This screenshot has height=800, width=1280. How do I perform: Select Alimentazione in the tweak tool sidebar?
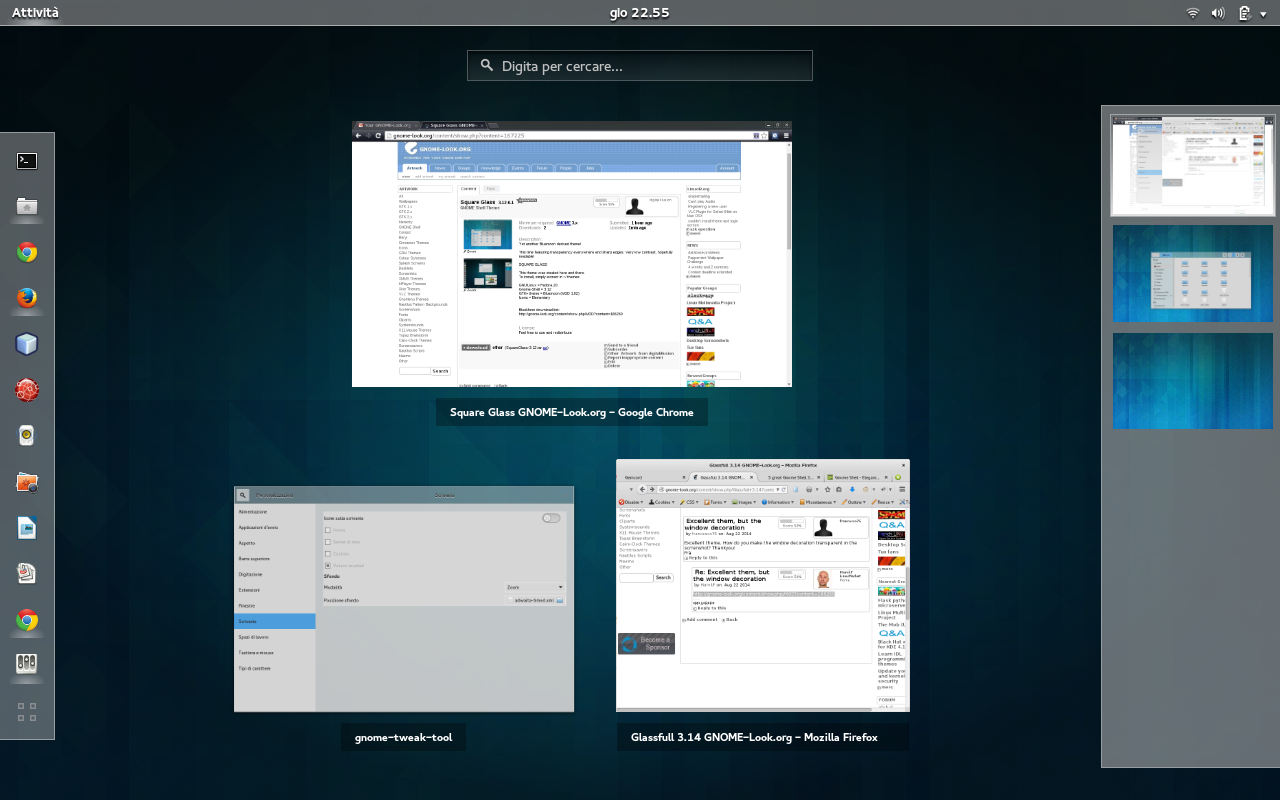click(275, 511)
